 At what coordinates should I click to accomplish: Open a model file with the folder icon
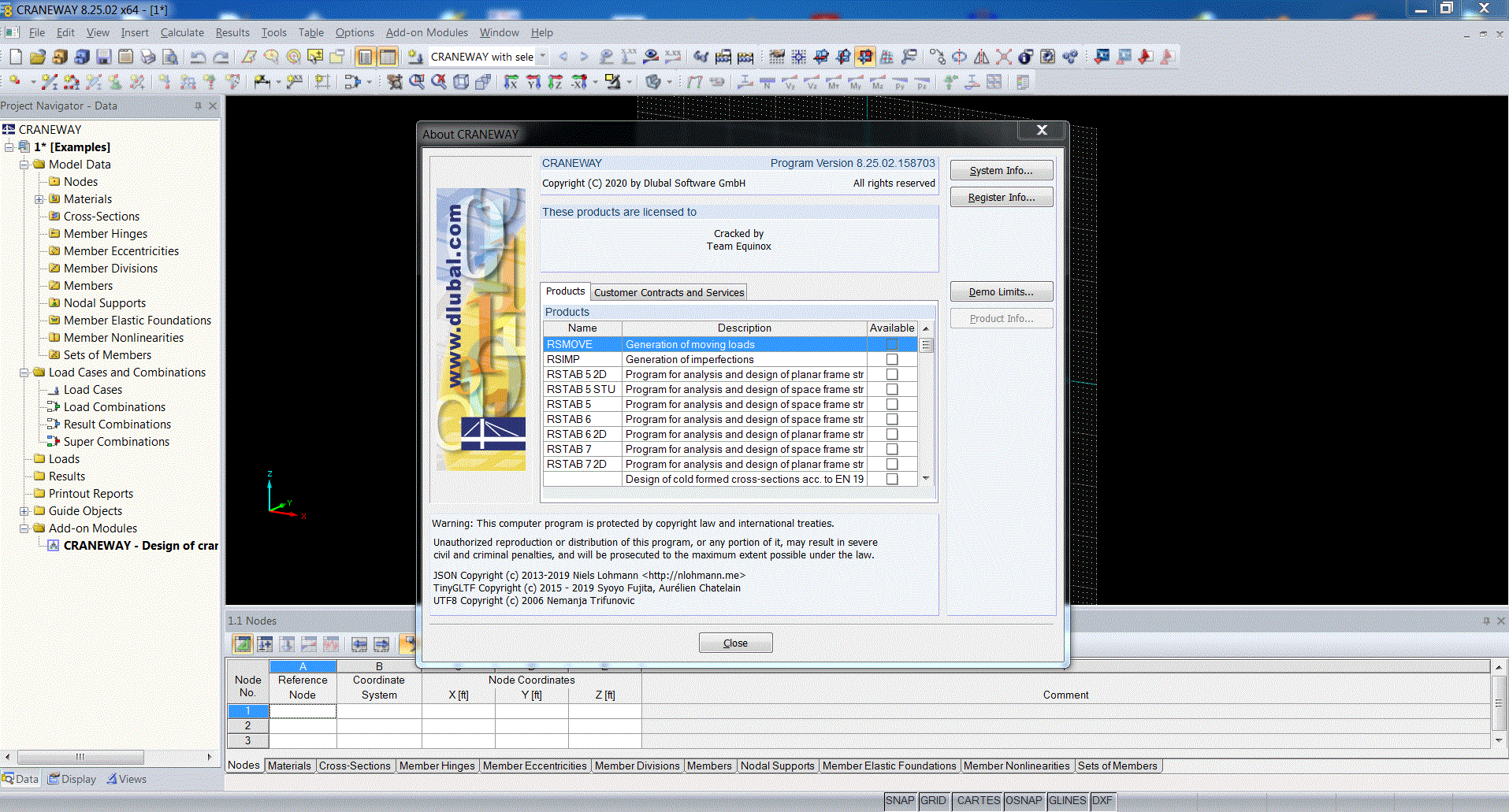click(37, 57)
